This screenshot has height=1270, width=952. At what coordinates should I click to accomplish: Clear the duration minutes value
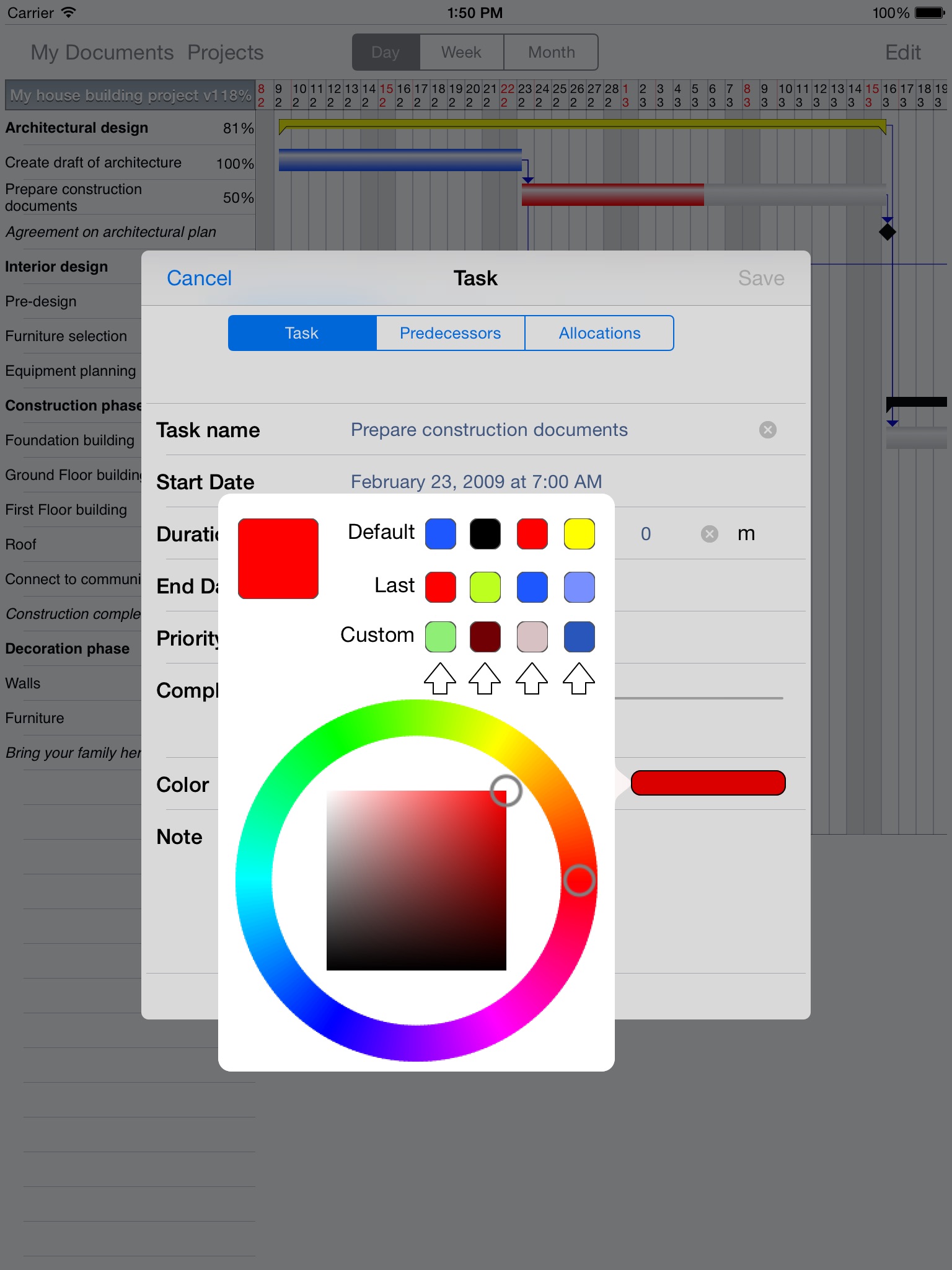(709, 534)
